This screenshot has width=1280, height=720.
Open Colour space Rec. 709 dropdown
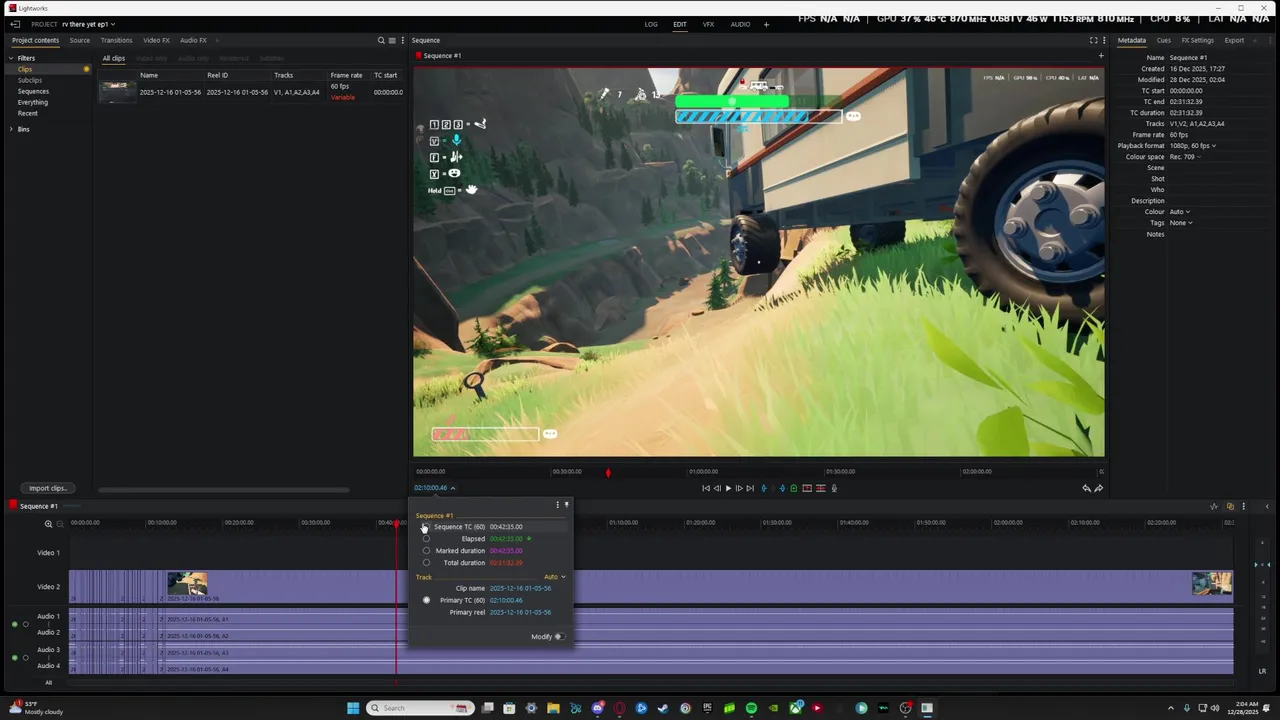tap(1185, 157)
